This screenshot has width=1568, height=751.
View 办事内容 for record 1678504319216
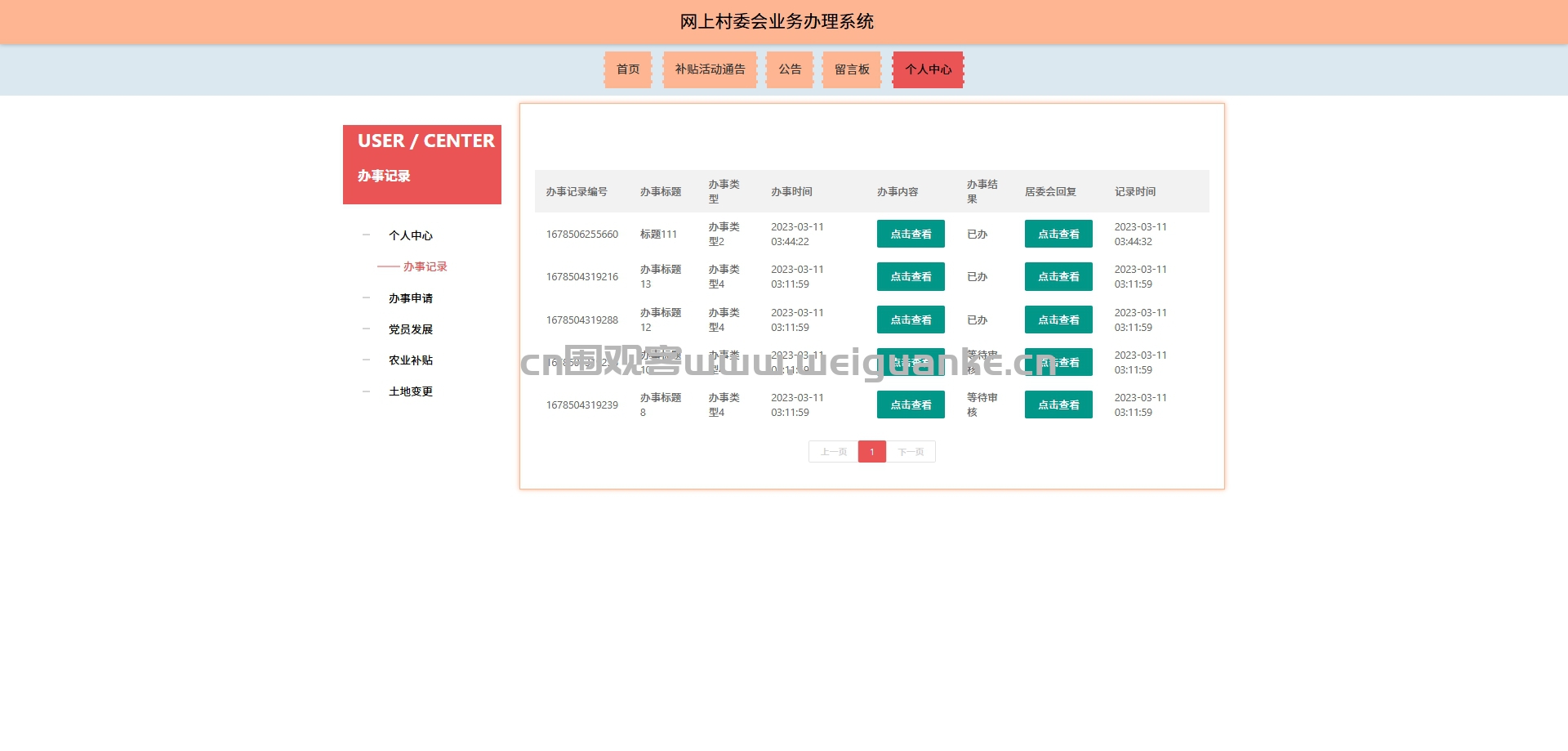911,276
